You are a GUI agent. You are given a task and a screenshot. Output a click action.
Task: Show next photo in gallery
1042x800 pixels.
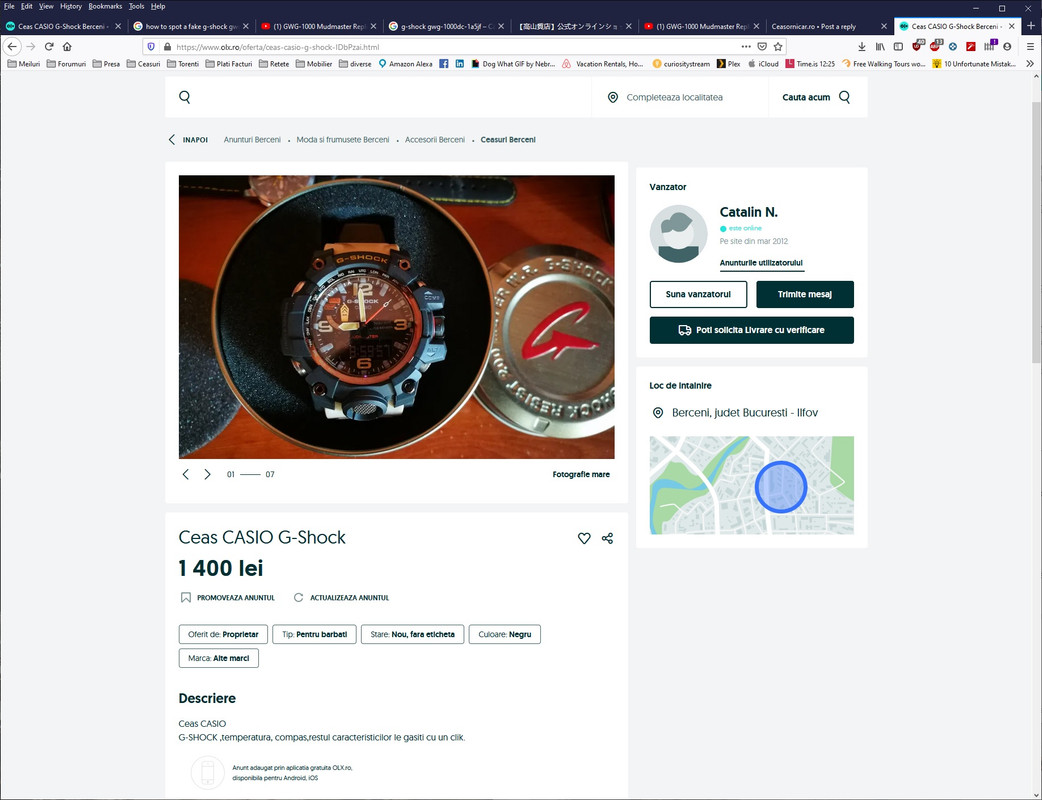(207, 474)
